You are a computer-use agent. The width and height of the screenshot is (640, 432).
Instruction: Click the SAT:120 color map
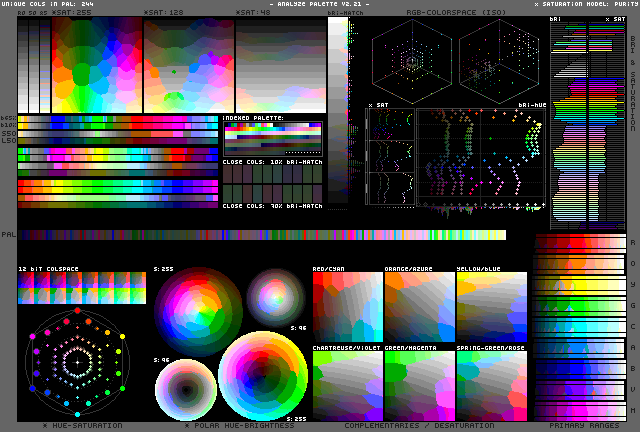(x=189, y=62)
